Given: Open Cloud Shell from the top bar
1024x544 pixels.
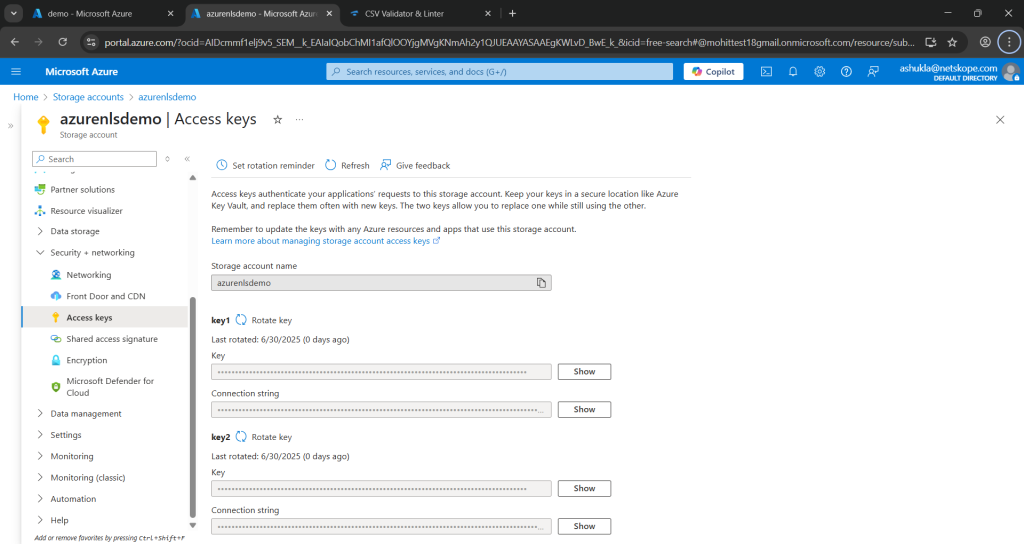Looking at the screenshot, I should 766,72.
